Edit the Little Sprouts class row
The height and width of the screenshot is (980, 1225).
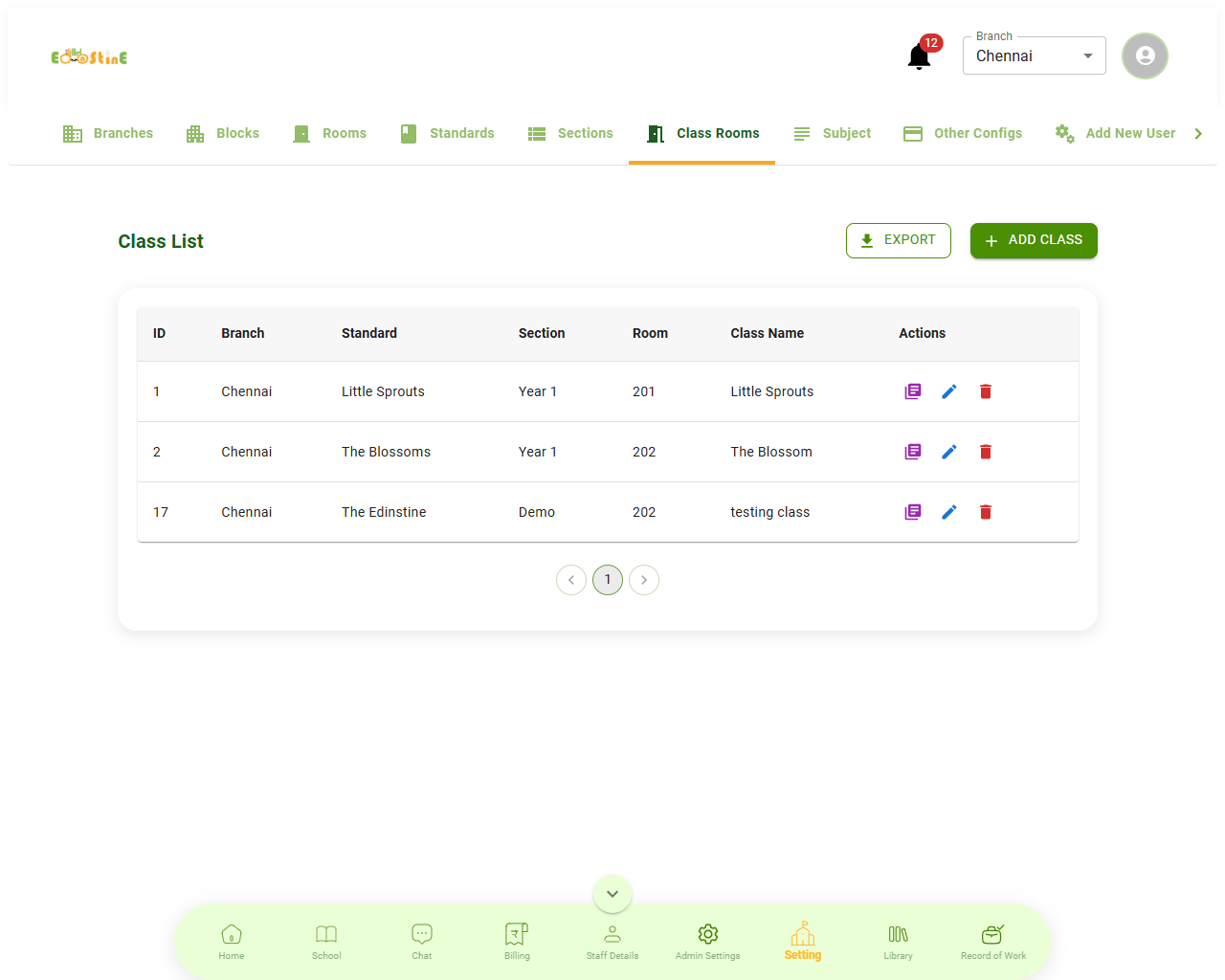(949, 391)
